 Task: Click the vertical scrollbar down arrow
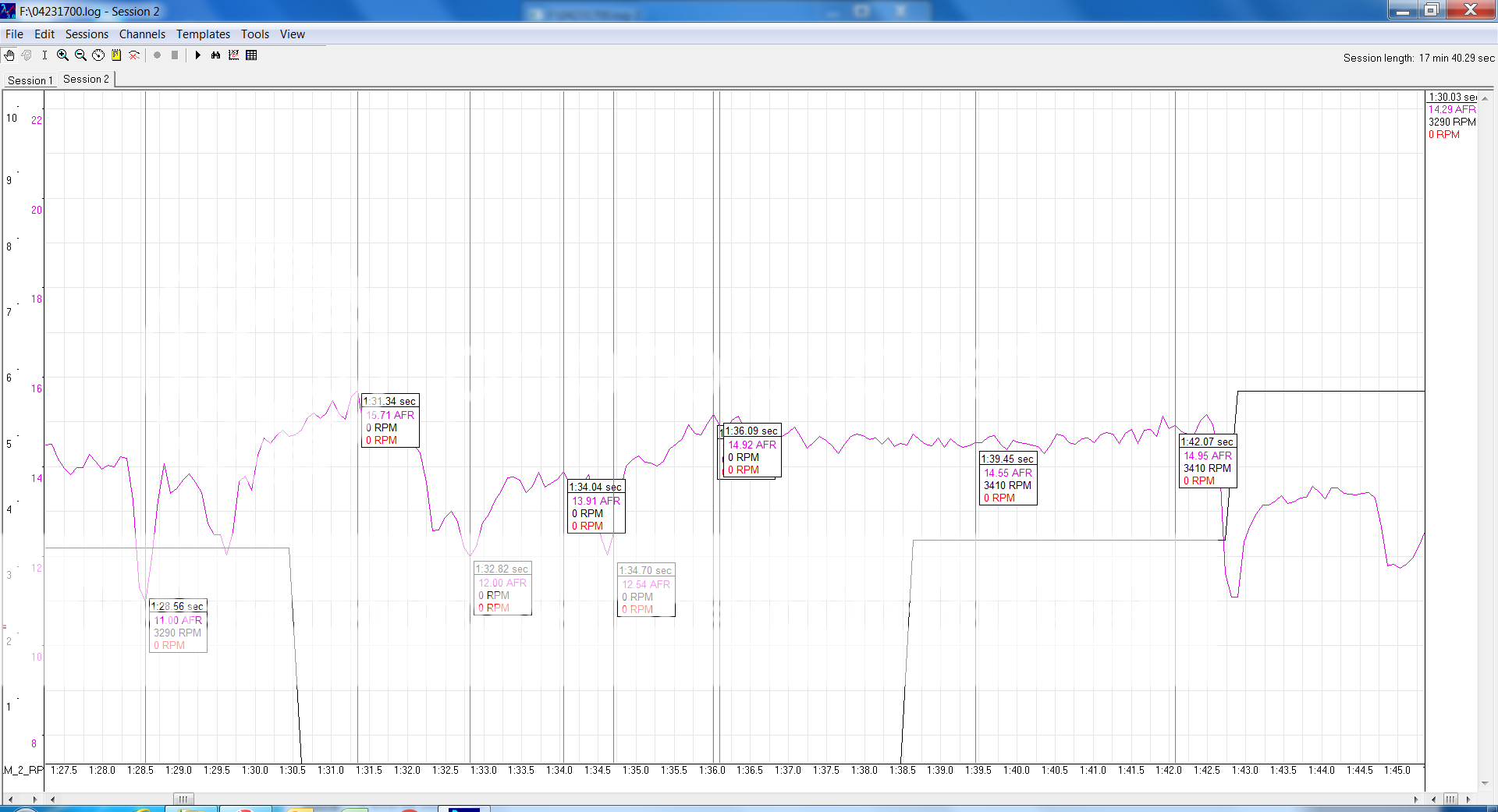click(1484, 783)
